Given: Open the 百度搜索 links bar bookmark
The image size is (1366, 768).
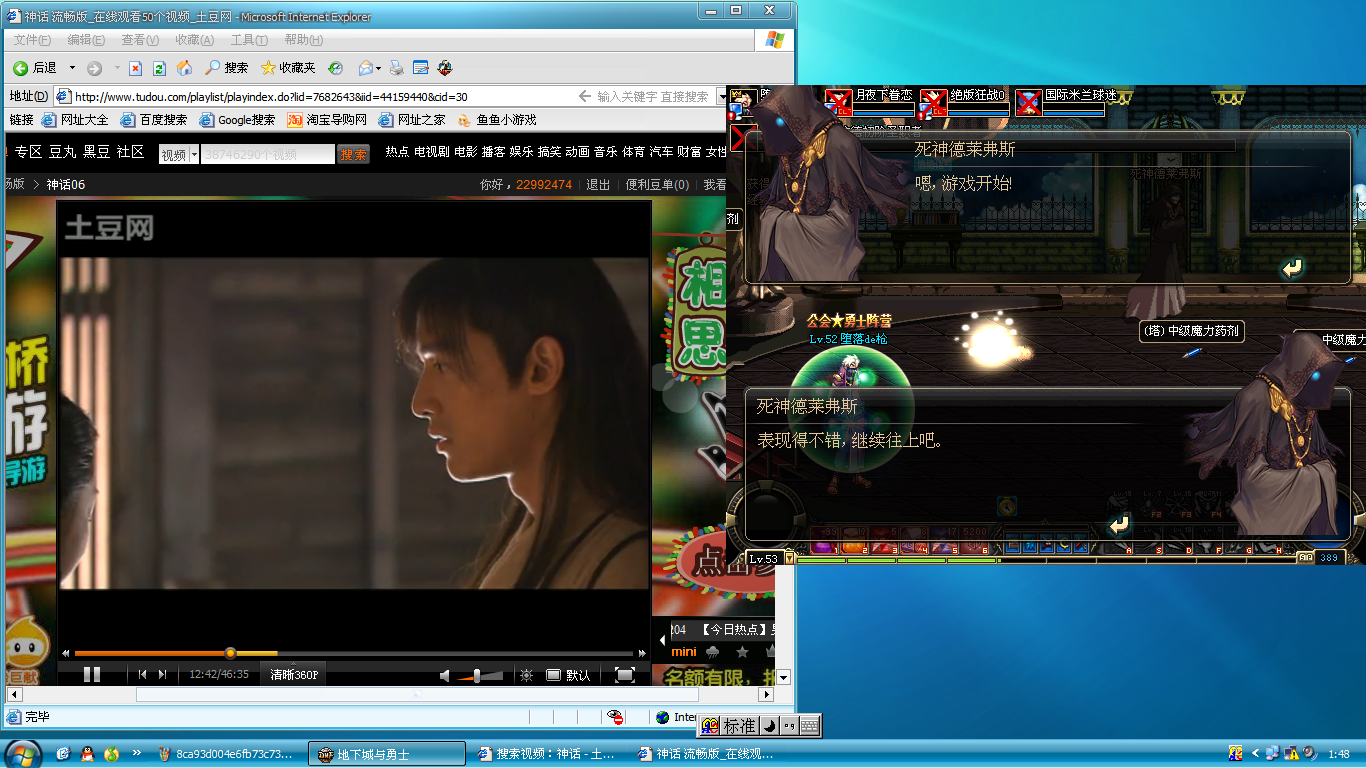Looking at the screenshot, I should pos(153,120).
